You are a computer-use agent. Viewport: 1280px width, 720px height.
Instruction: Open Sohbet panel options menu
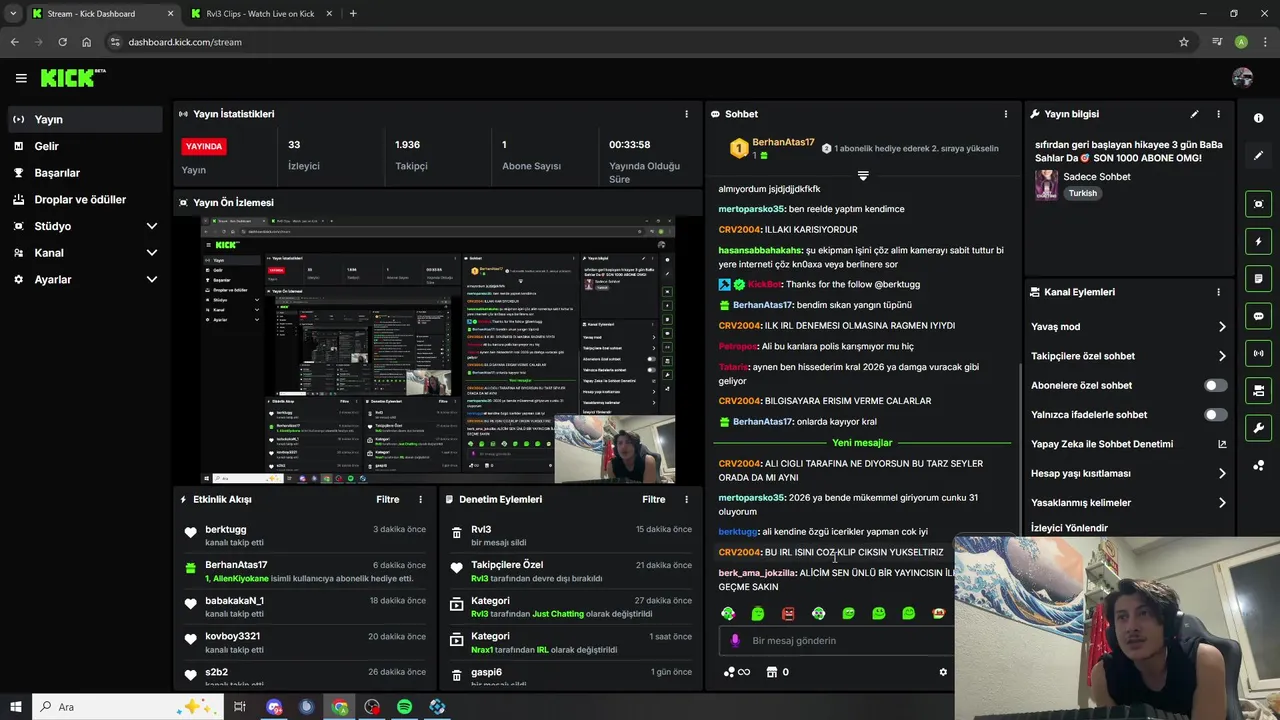point(1005,114)
